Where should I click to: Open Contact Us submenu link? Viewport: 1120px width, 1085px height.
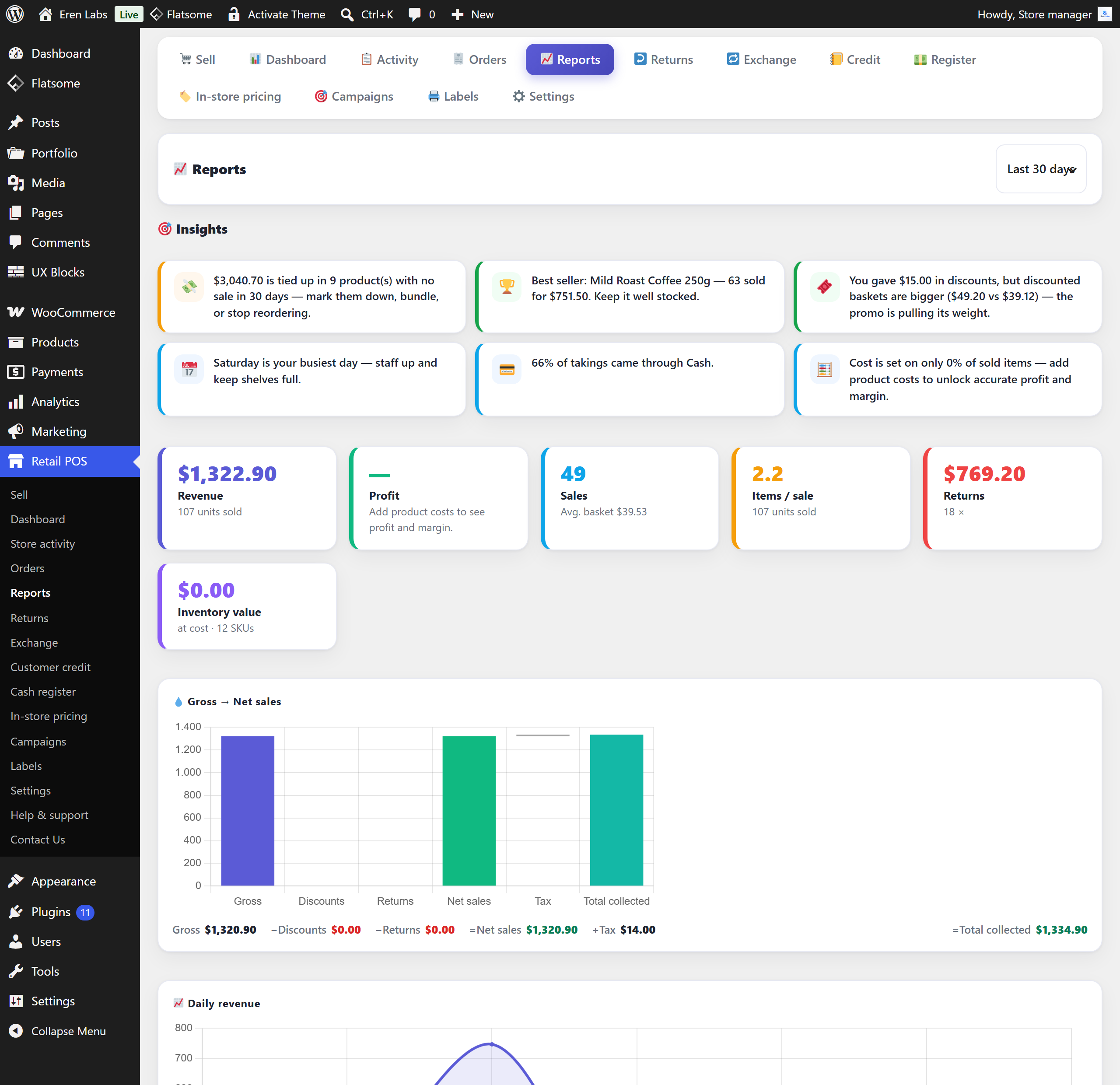38,839
